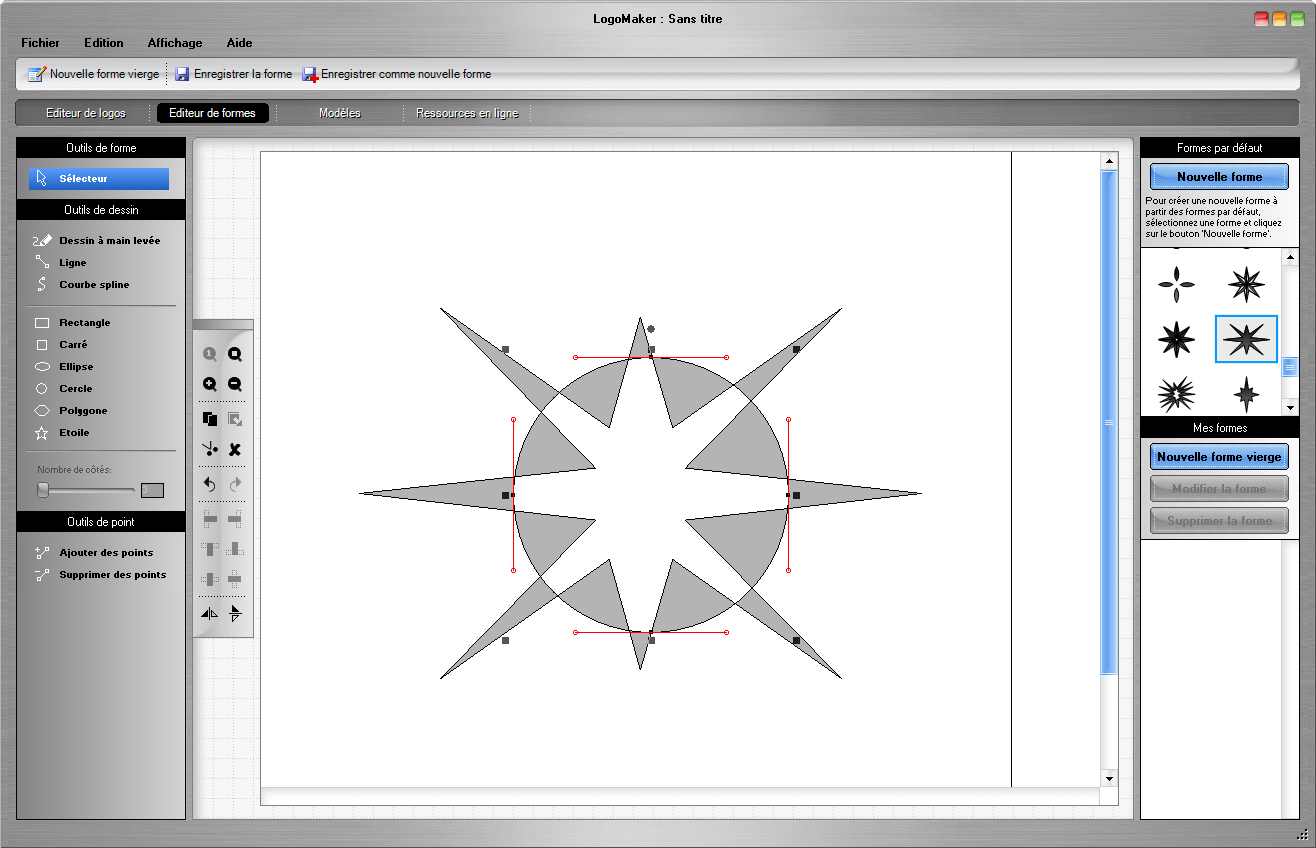Image resolution: width=1316 pixels, height=848 pixels.
Task: Select the four-petal shape thumbnail
Action: click(1176, 285)
